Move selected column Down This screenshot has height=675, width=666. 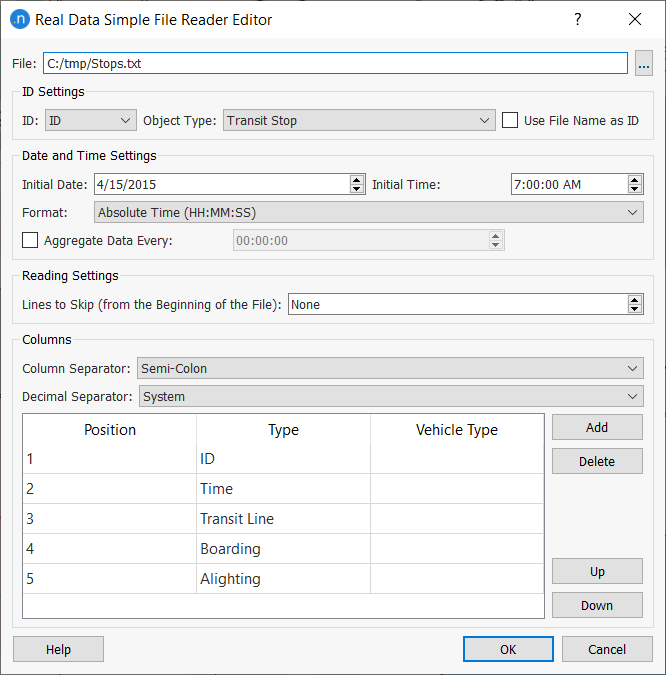pos(597,605)
